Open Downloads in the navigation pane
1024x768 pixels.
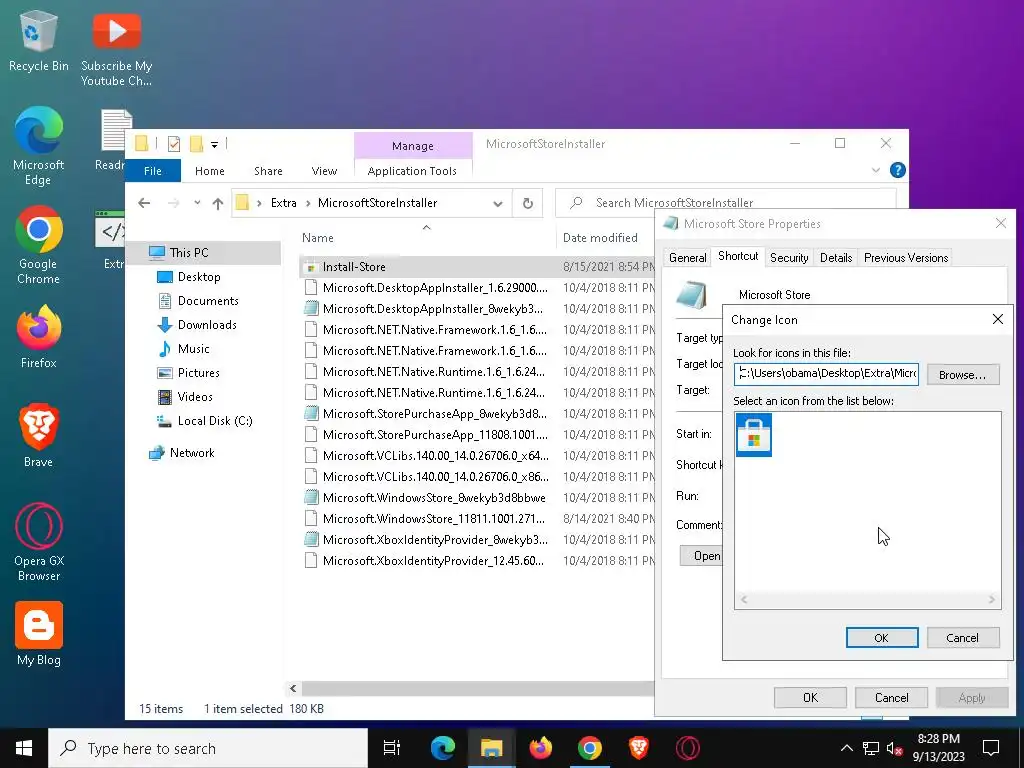coord(207,325)
